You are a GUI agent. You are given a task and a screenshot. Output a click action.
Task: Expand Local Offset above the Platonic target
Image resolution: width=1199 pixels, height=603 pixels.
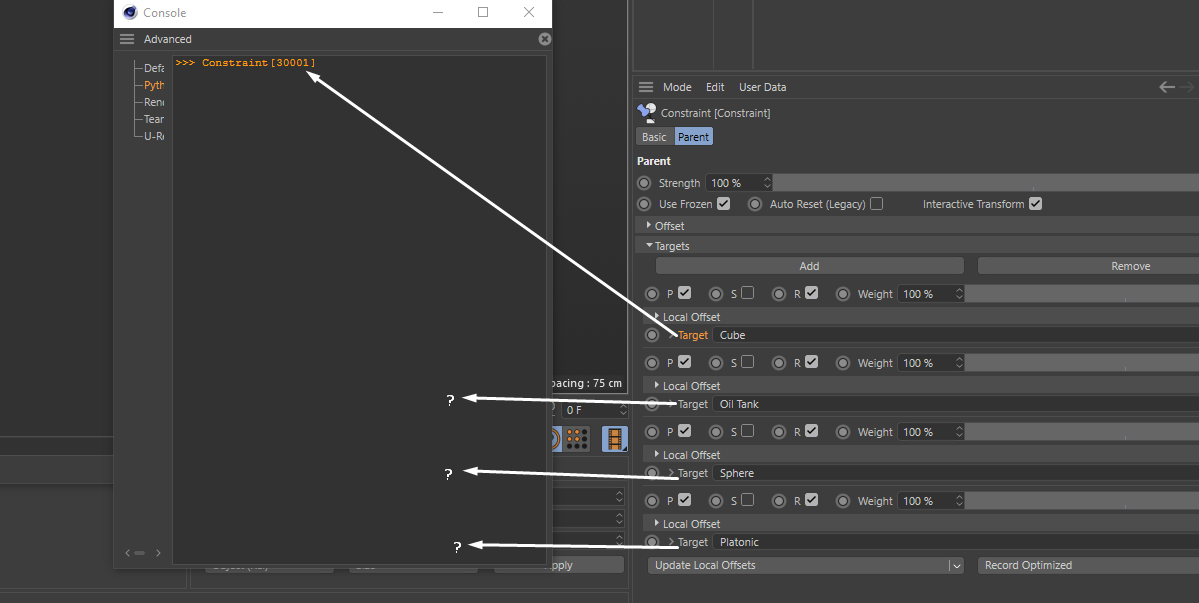tap(657, 523)
